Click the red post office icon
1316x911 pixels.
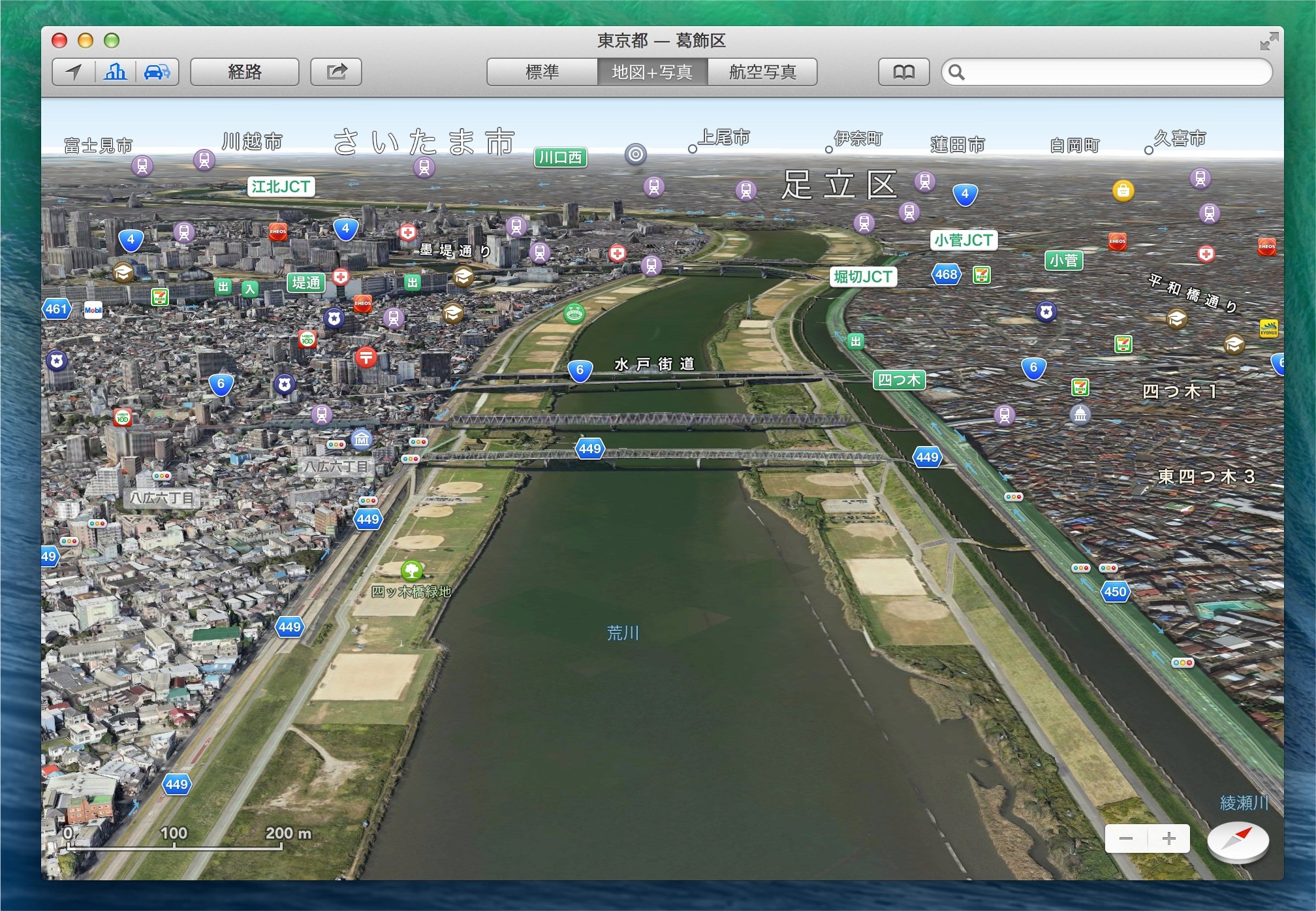tap(366, 357)
